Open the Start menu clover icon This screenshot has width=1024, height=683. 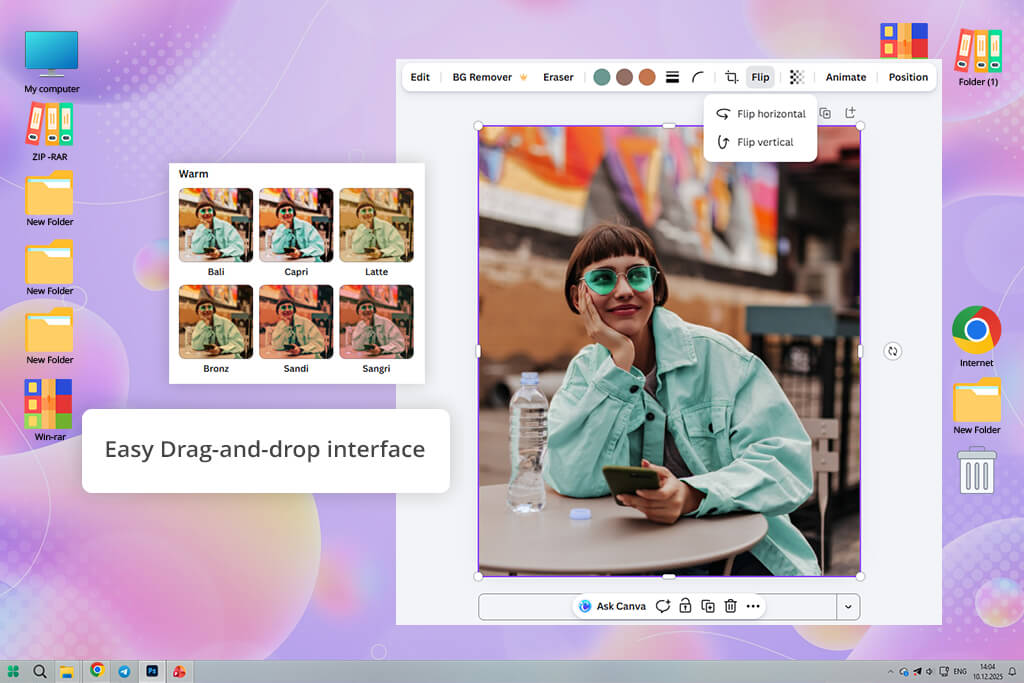tap(13, 671)
